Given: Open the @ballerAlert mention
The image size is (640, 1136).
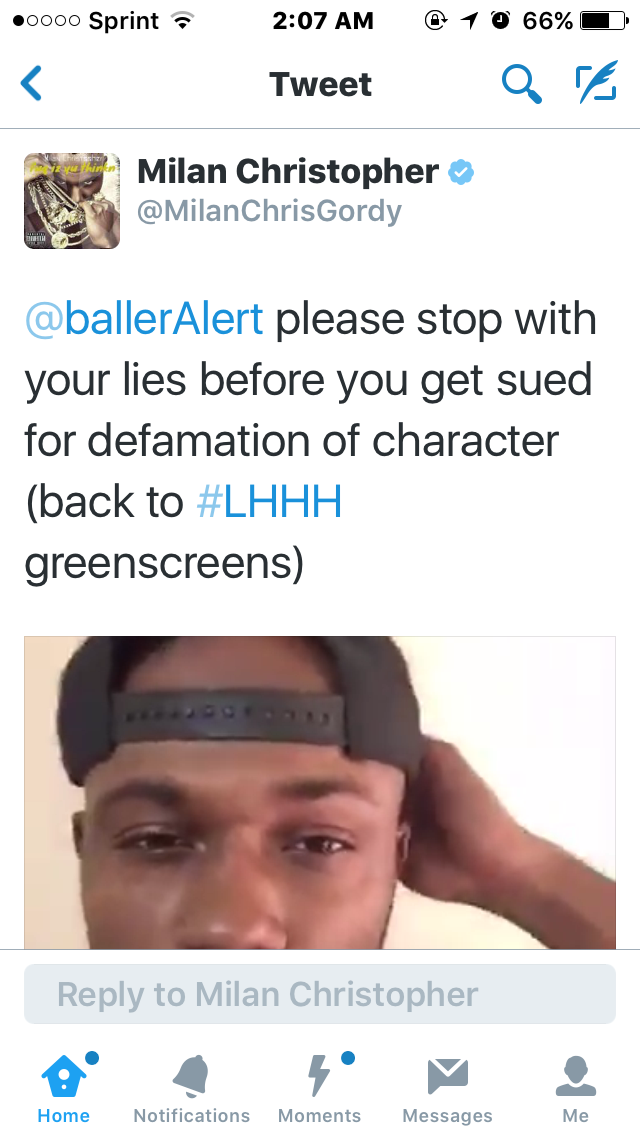Looking at the screenshot, I should [x=144, y=320].
